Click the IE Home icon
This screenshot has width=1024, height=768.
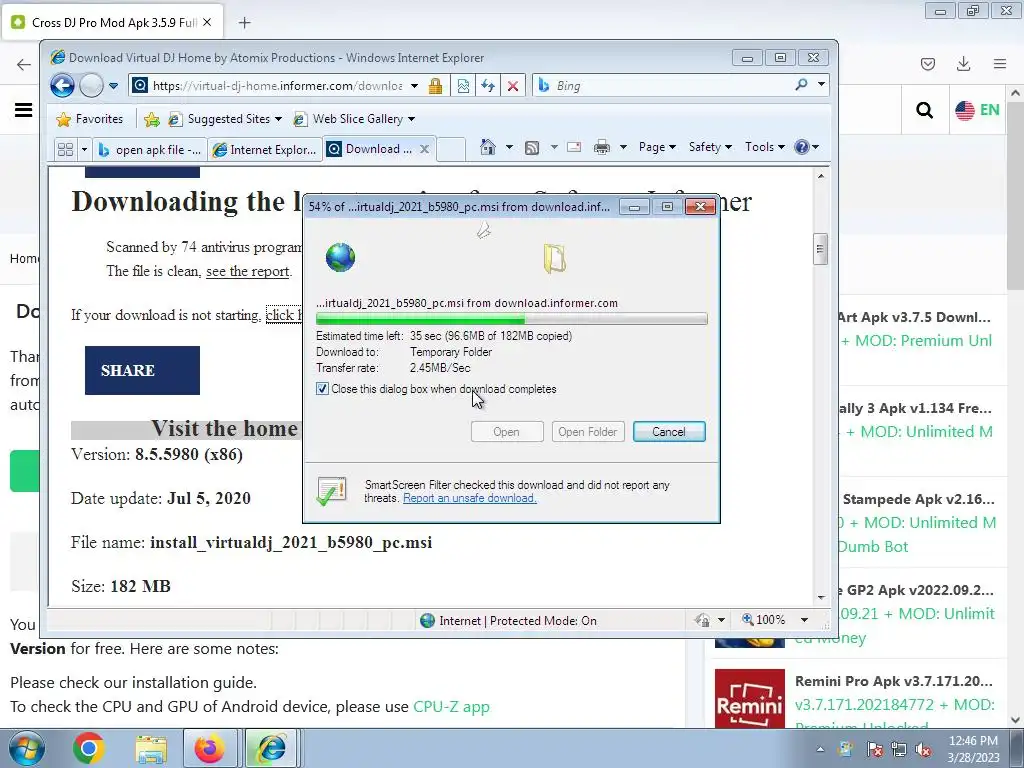487,147
